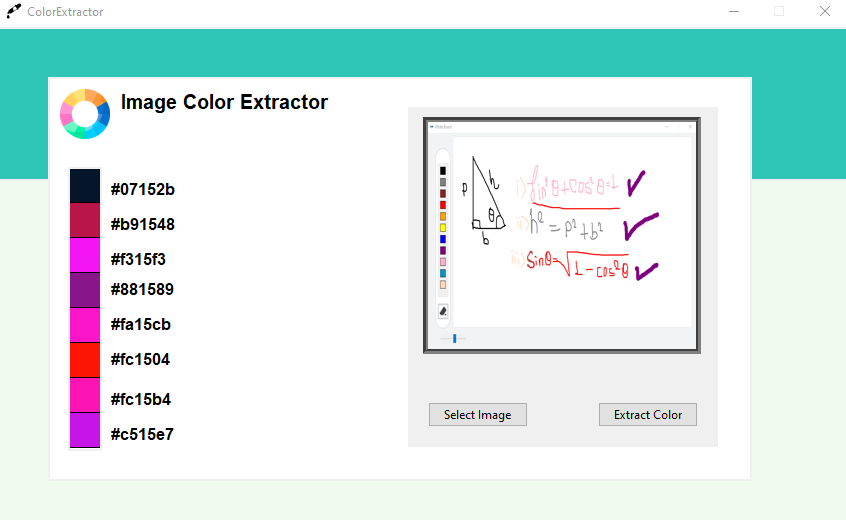846x520 pixels.
Task: Select the red #fc1504 swatch
Action: click(x=85, y=360)
